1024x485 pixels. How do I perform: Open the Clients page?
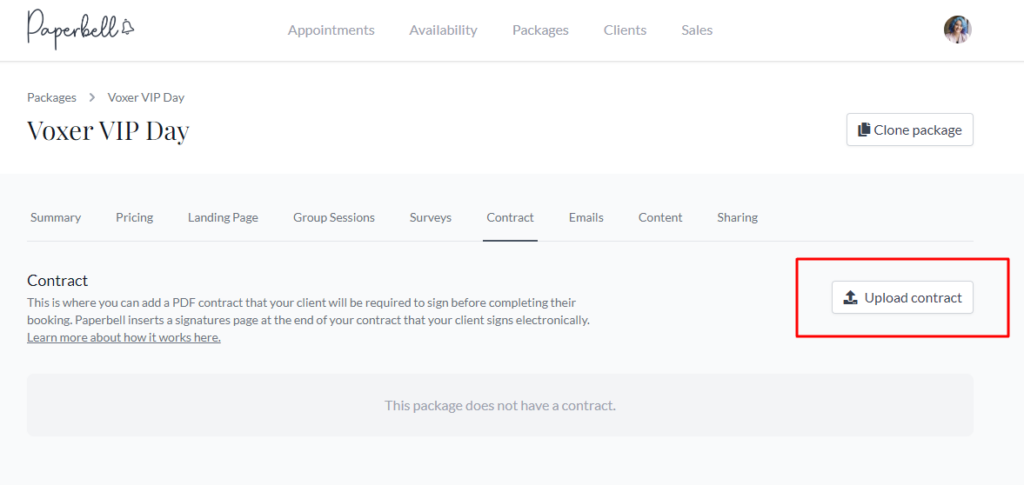pyautogui.click(x=625, y=30)
